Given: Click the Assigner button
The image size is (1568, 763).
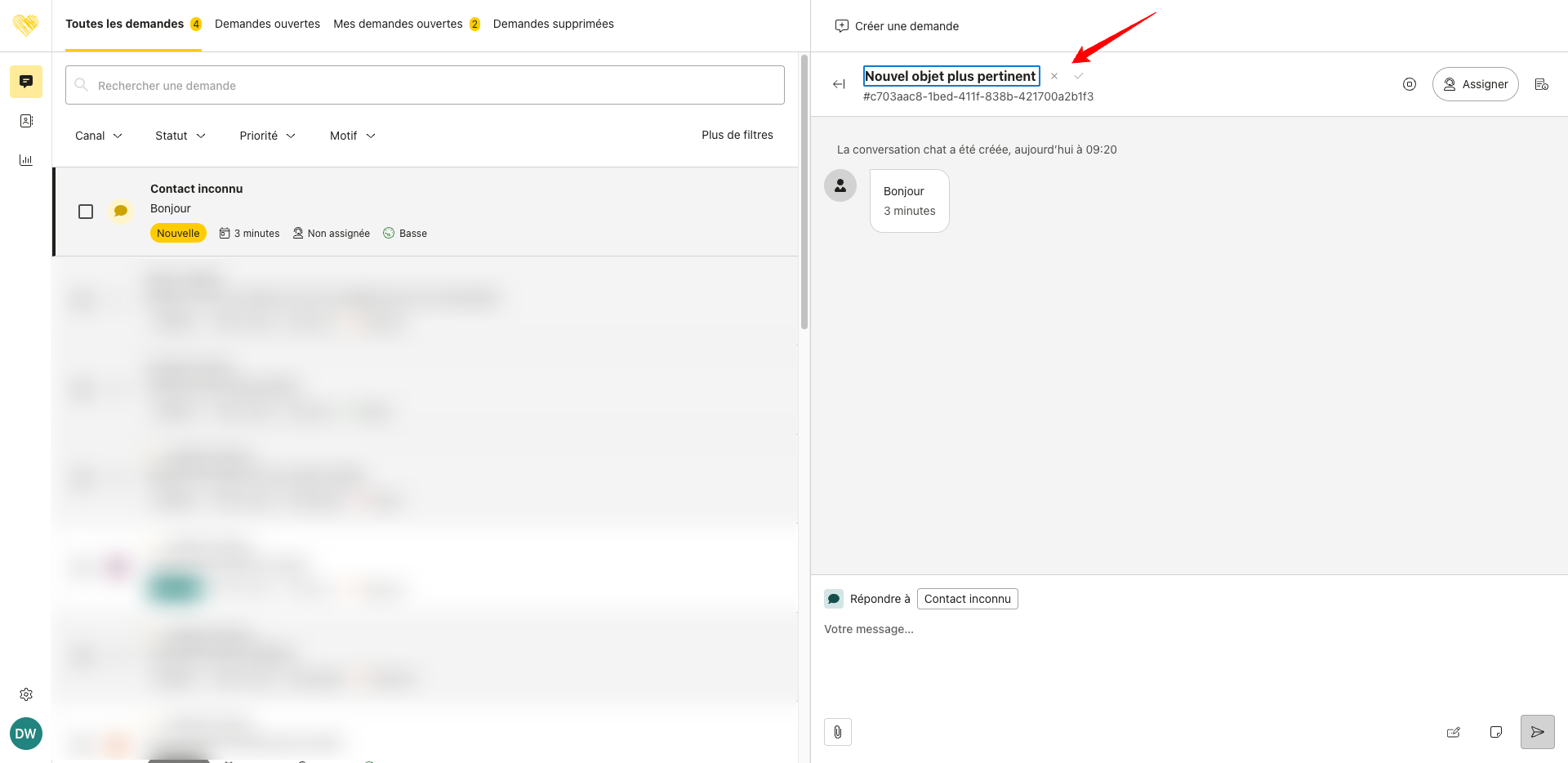Looking at the screenshot, I should 1475,84.
